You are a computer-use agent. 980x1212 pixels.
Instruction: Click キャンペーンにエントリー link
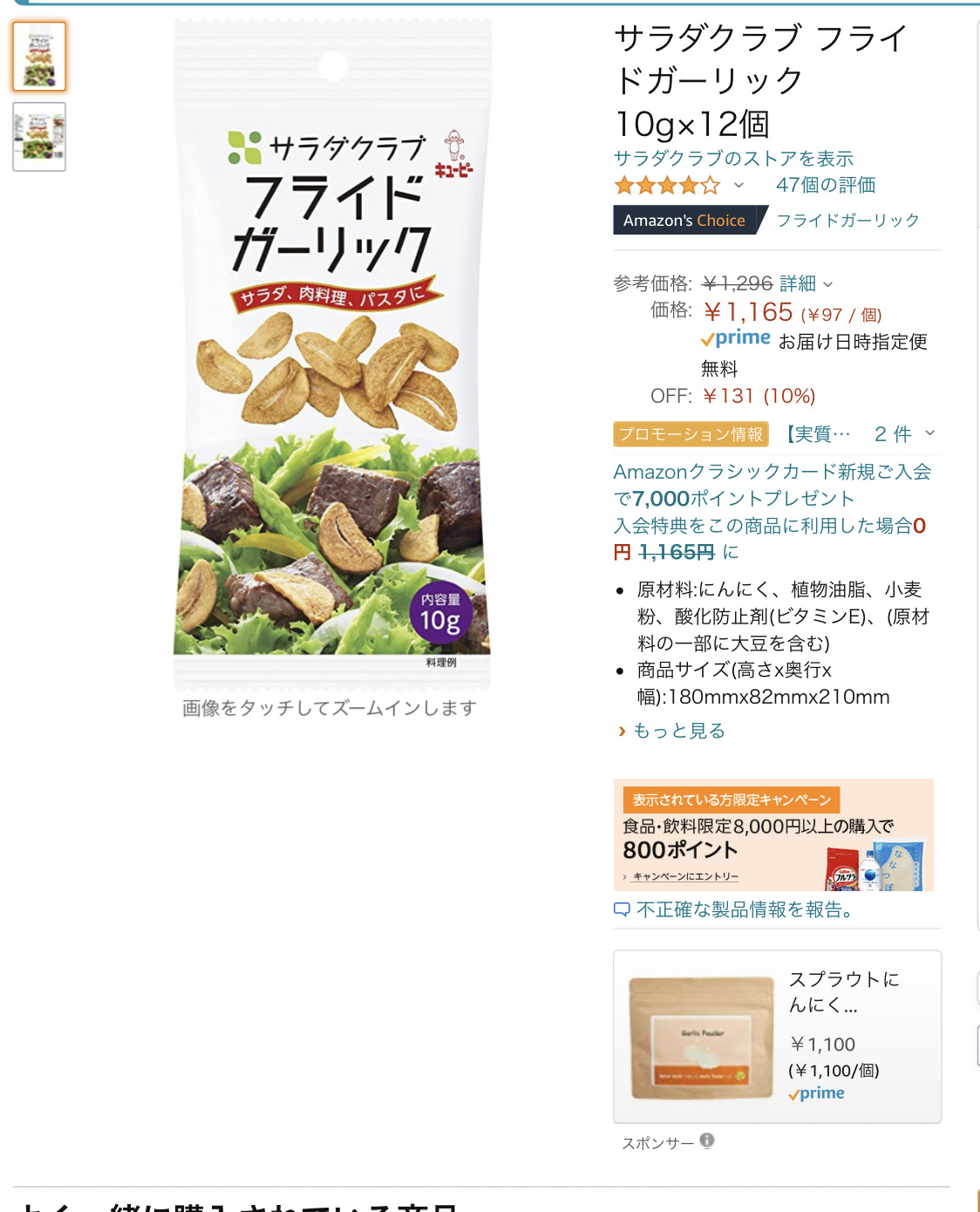tap(685, 876)
